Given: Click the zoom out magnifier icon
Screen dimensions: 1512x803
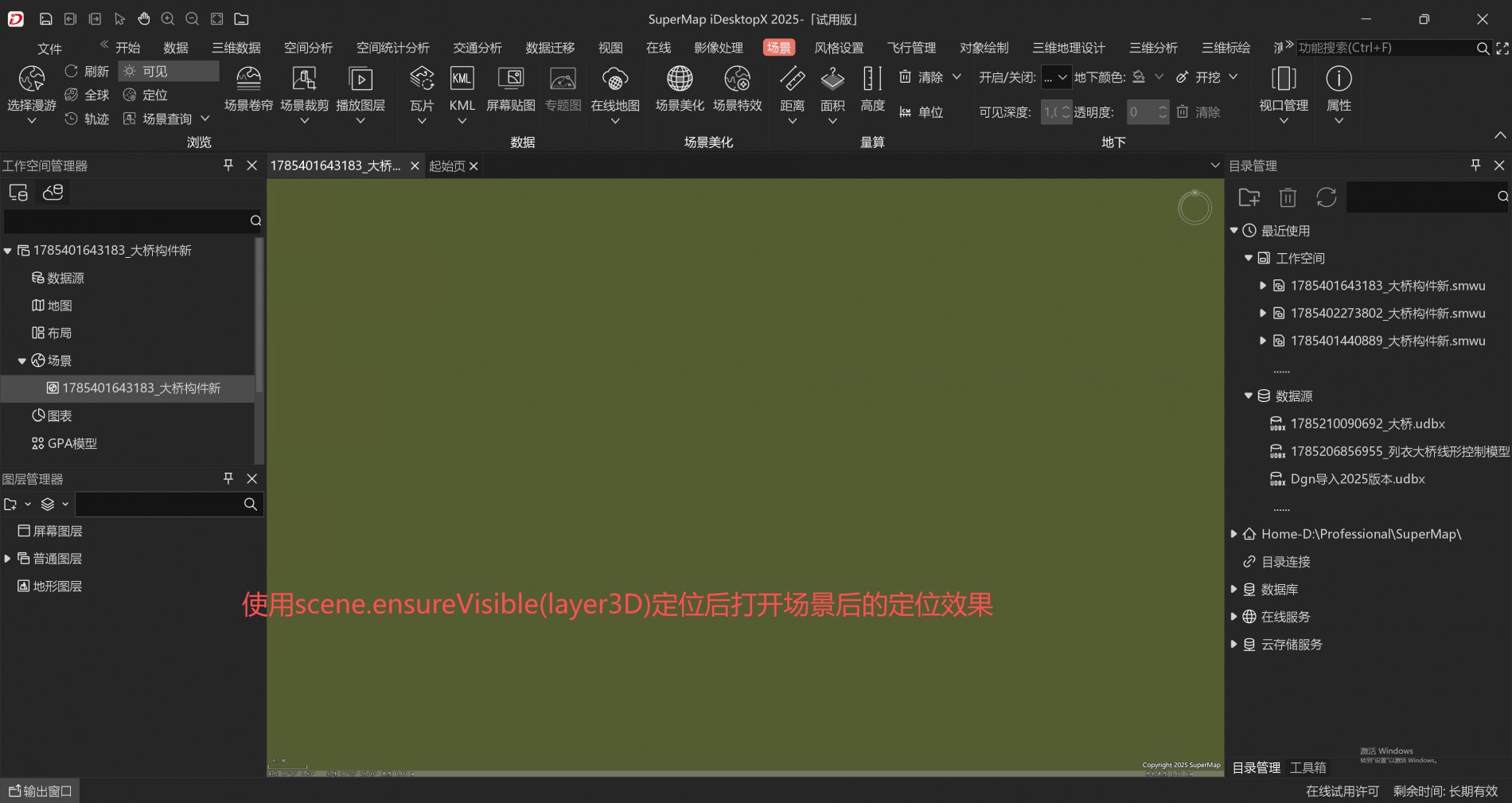Looking at the screenshot, I should point(192,19).
